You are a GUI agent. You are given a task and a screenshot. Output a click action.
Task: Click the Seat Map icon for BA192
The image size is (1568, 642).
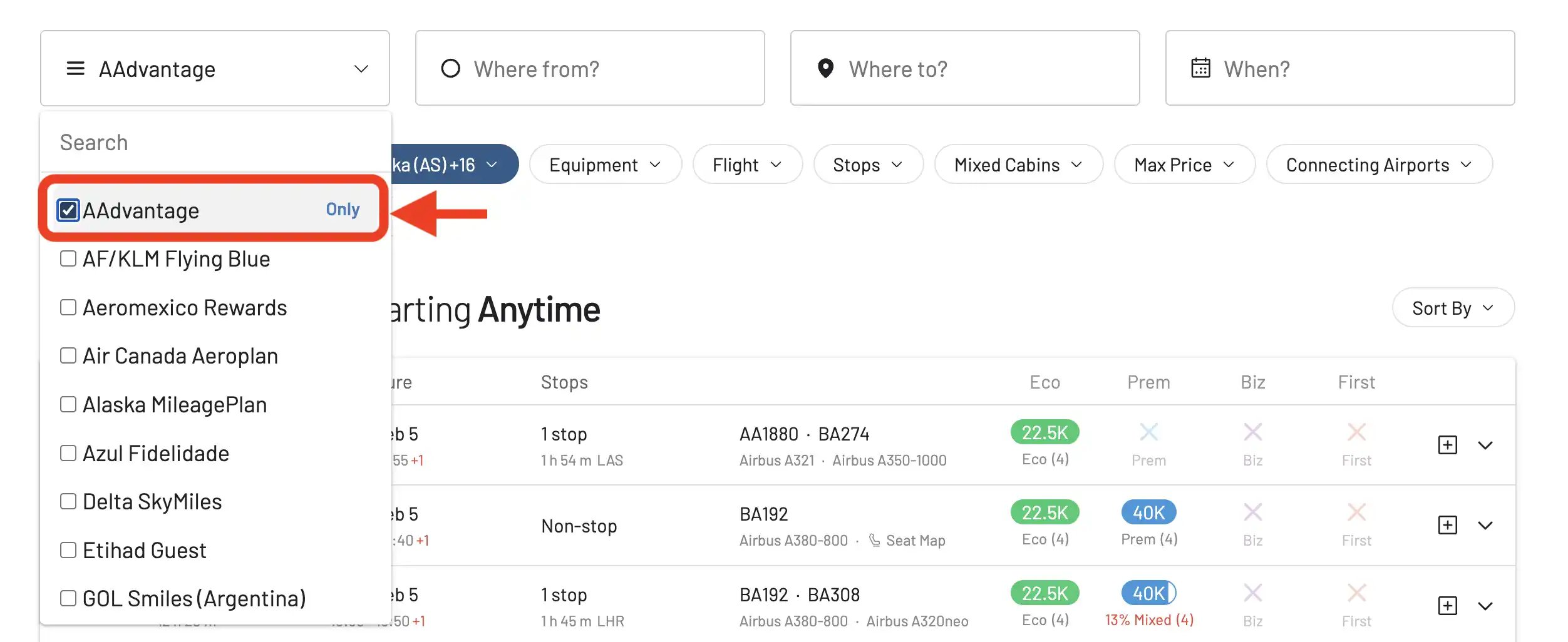(x=874, y=540)
